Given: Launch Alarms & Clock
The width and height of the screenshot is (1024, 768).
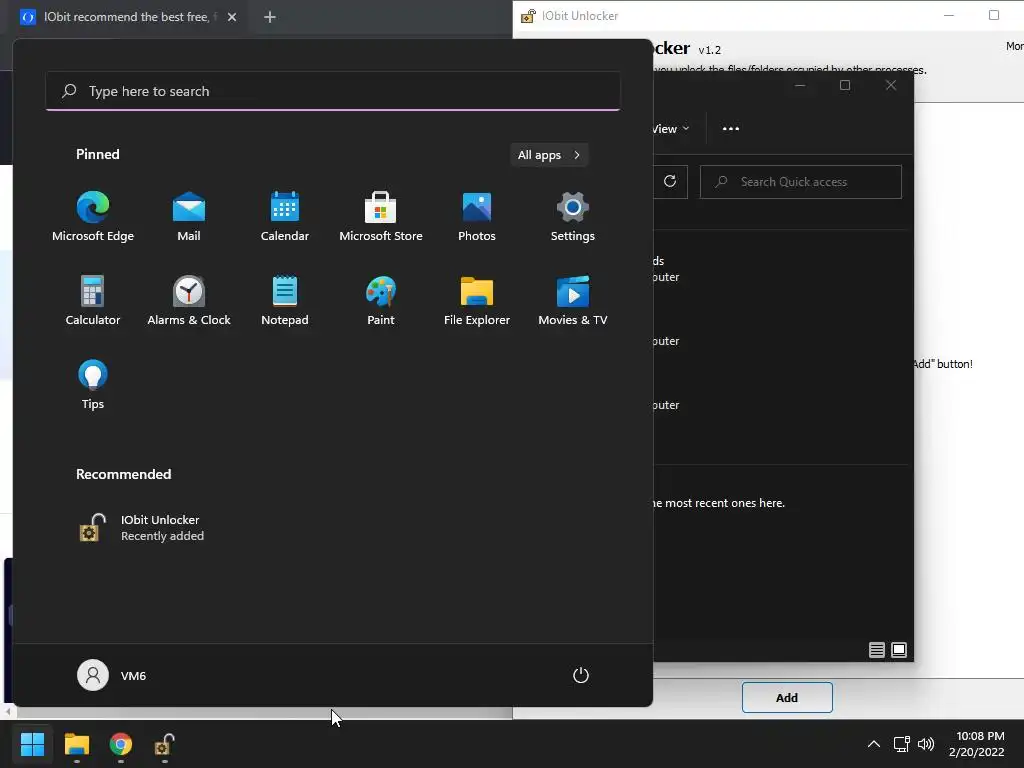Looking at the screenshot, I should [x=189, y=301].
